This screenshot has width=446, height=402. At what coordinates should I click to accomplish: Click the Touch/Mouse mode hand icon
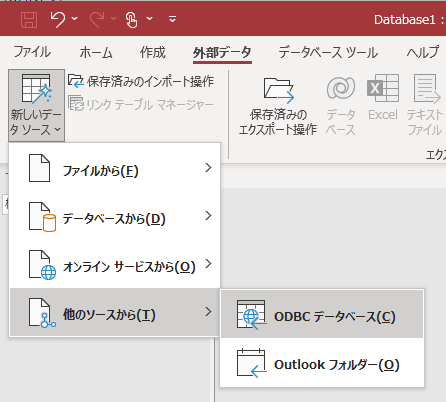[132, 19]
